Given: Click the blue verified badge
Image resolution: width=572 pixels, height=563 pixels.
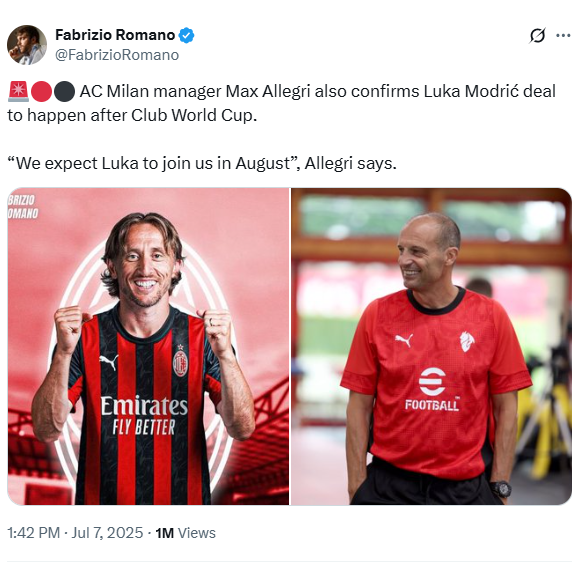Looking at the screenshot, I should tap(187, 35).
